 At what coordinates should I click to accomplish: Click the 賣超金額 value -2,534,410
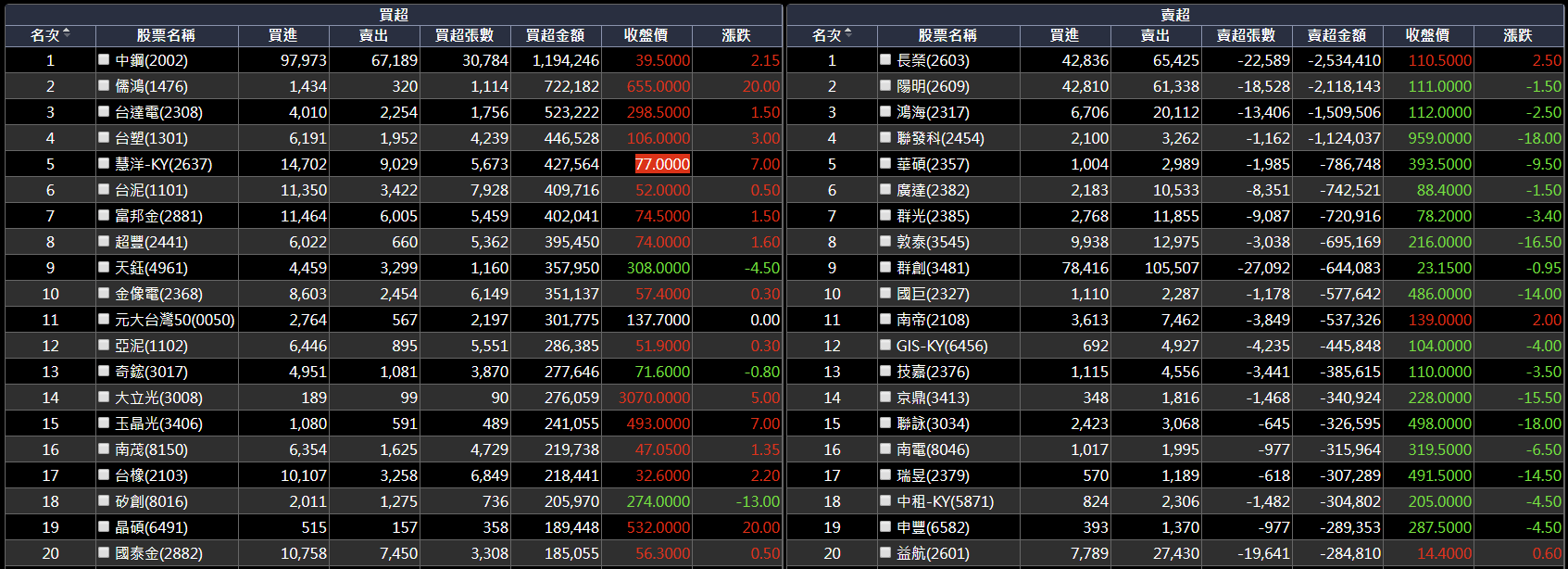click(1344, 60)
